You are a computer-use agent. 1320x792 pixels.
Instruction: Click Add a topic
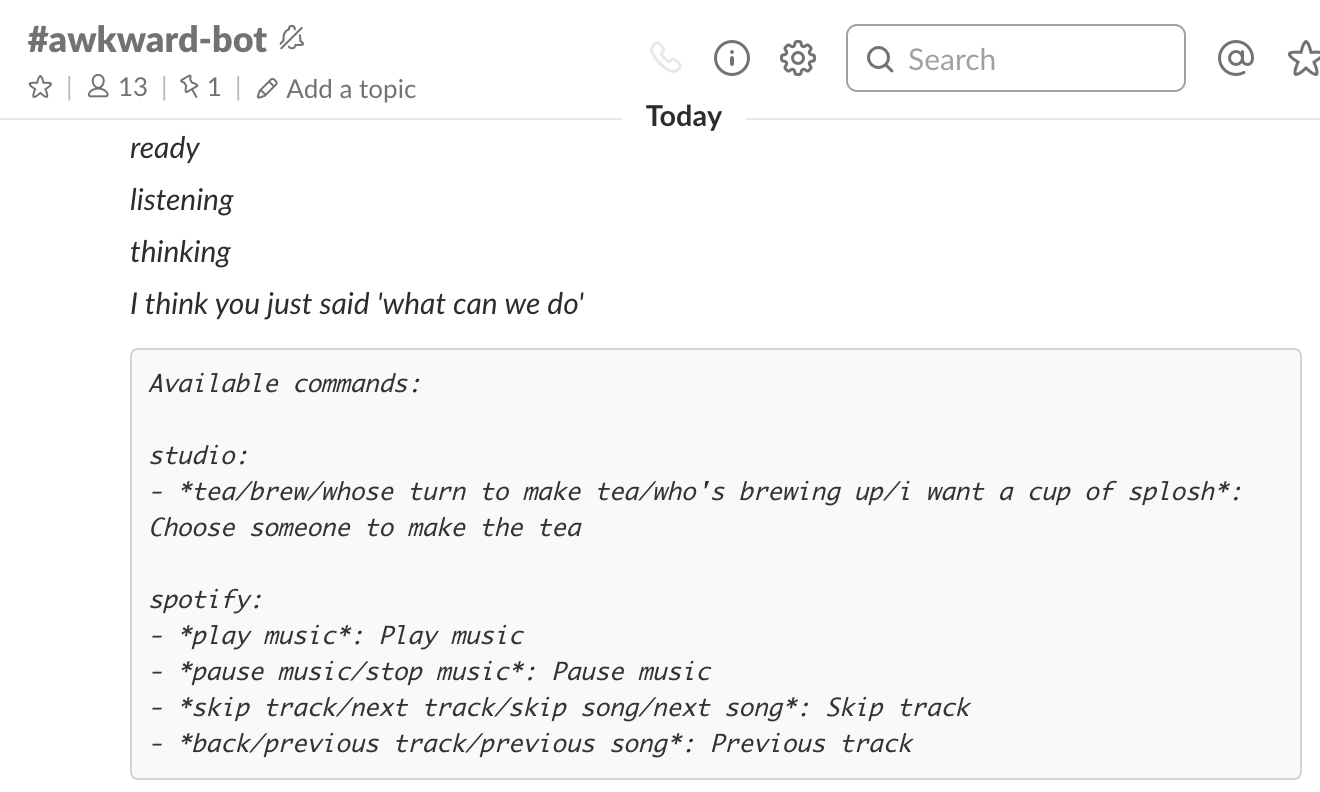point(337,89)
